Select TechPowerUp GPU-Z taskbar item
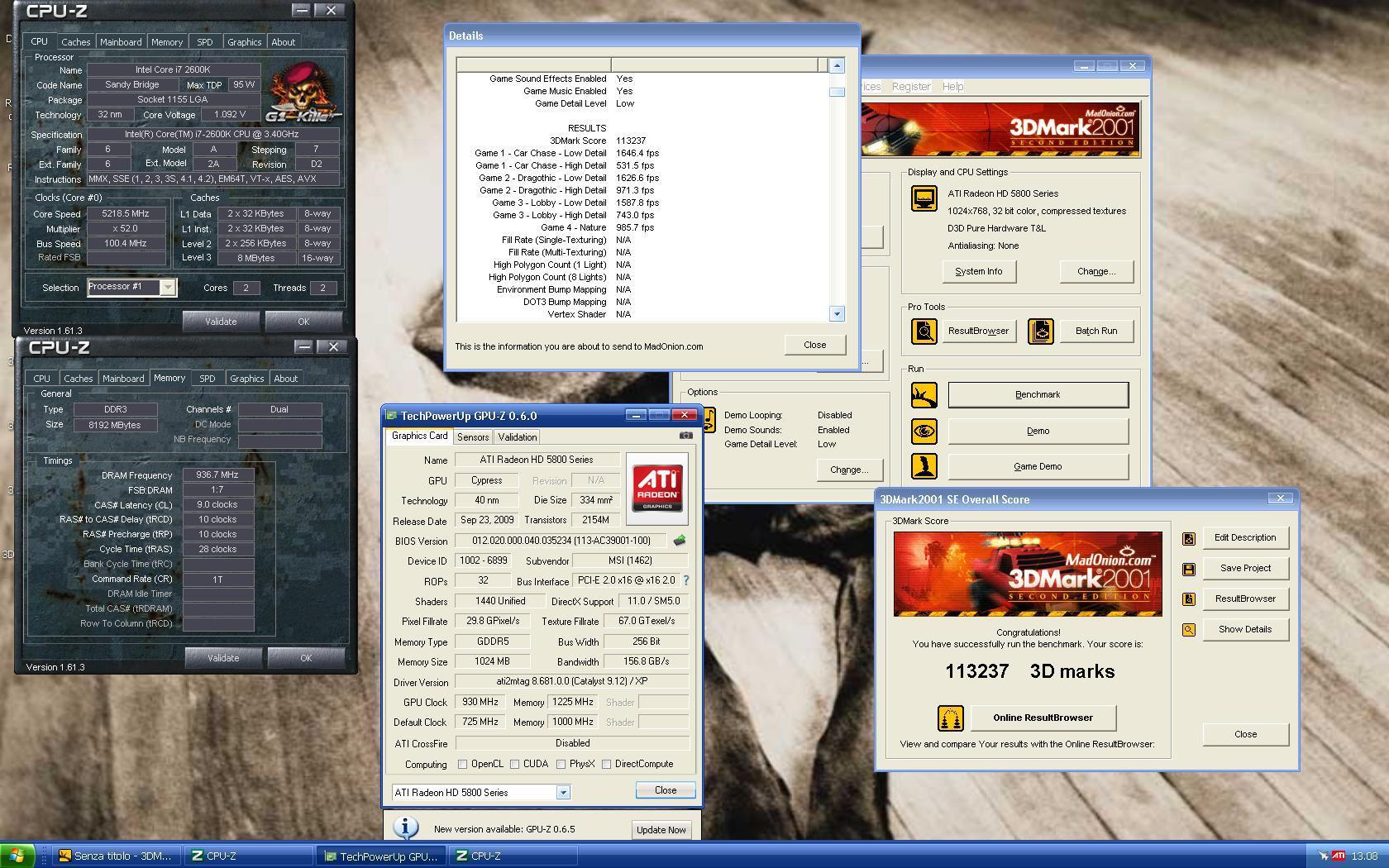The height and width of the screenshot is (868, 1389). [x=383, y=856]
